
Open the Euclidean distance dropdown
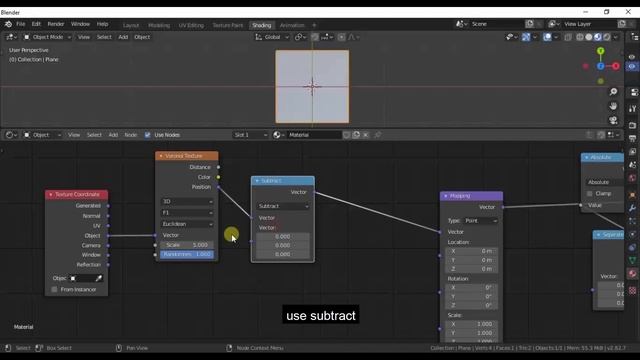point(187,224)
